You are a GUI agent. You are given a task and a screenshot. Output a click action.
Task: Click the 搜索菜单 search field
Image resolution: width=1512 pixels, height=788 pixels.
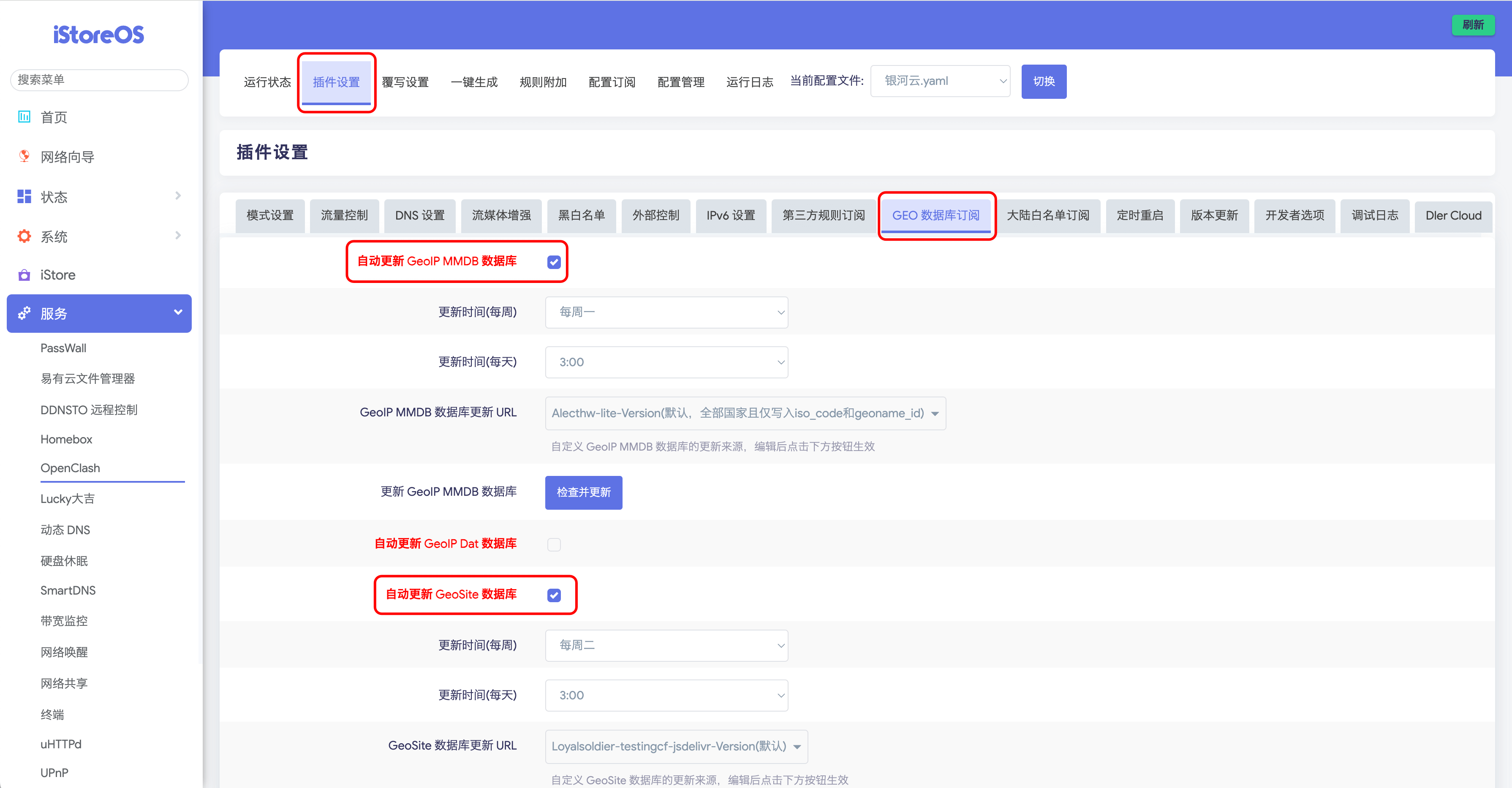99,80
